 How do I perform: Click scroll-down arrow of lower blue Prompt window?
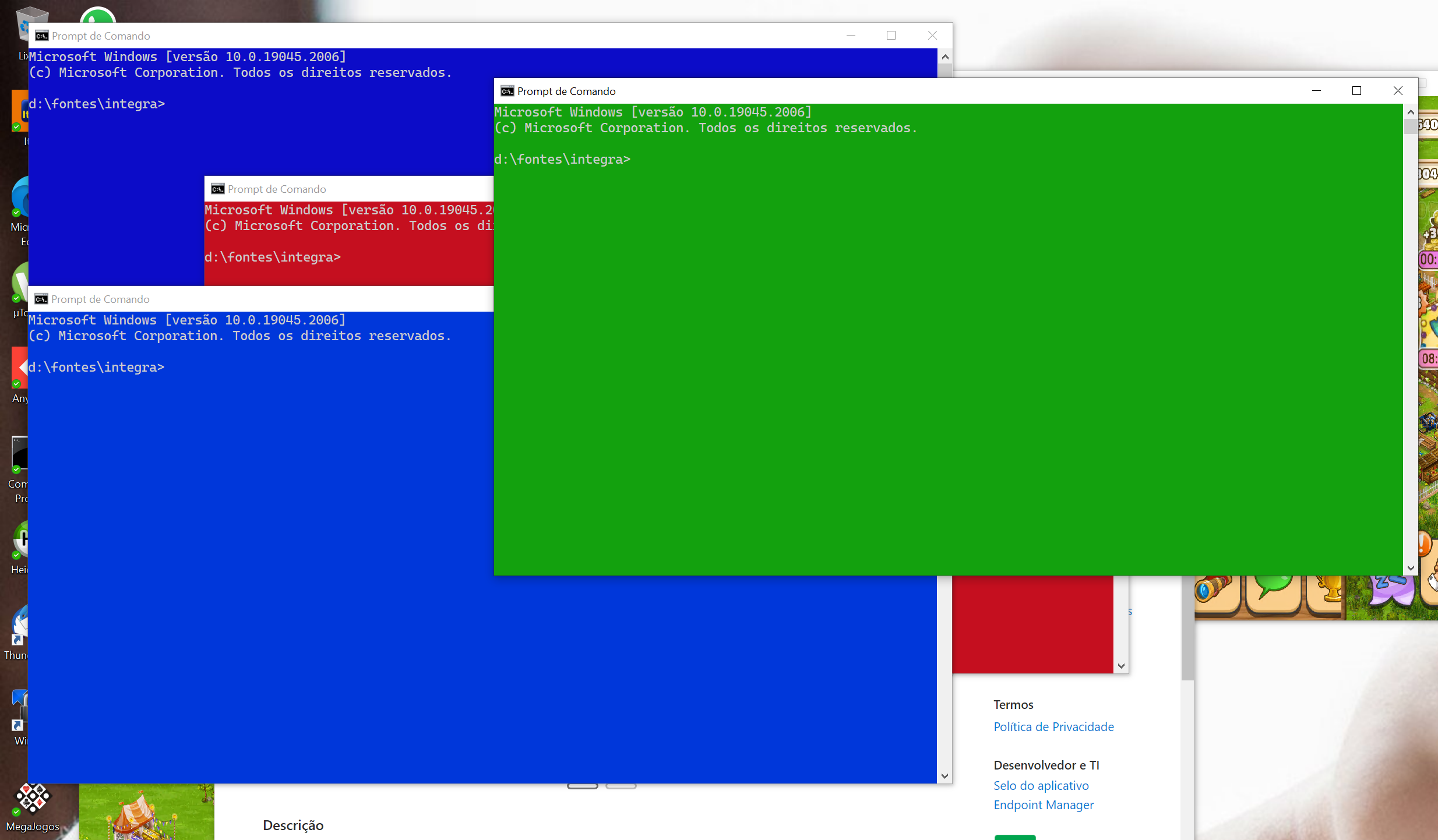tap(944, 776)
